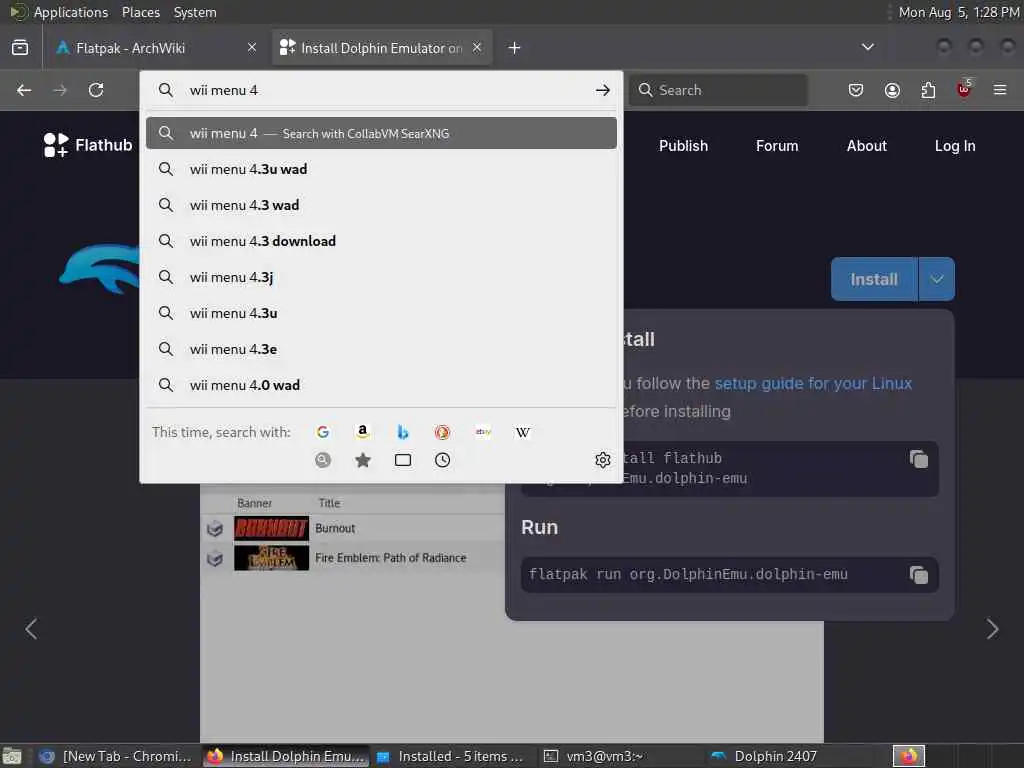Open a new browser tab
The height and width of the screenshot is (768, 1024).
tap(515, 48)
